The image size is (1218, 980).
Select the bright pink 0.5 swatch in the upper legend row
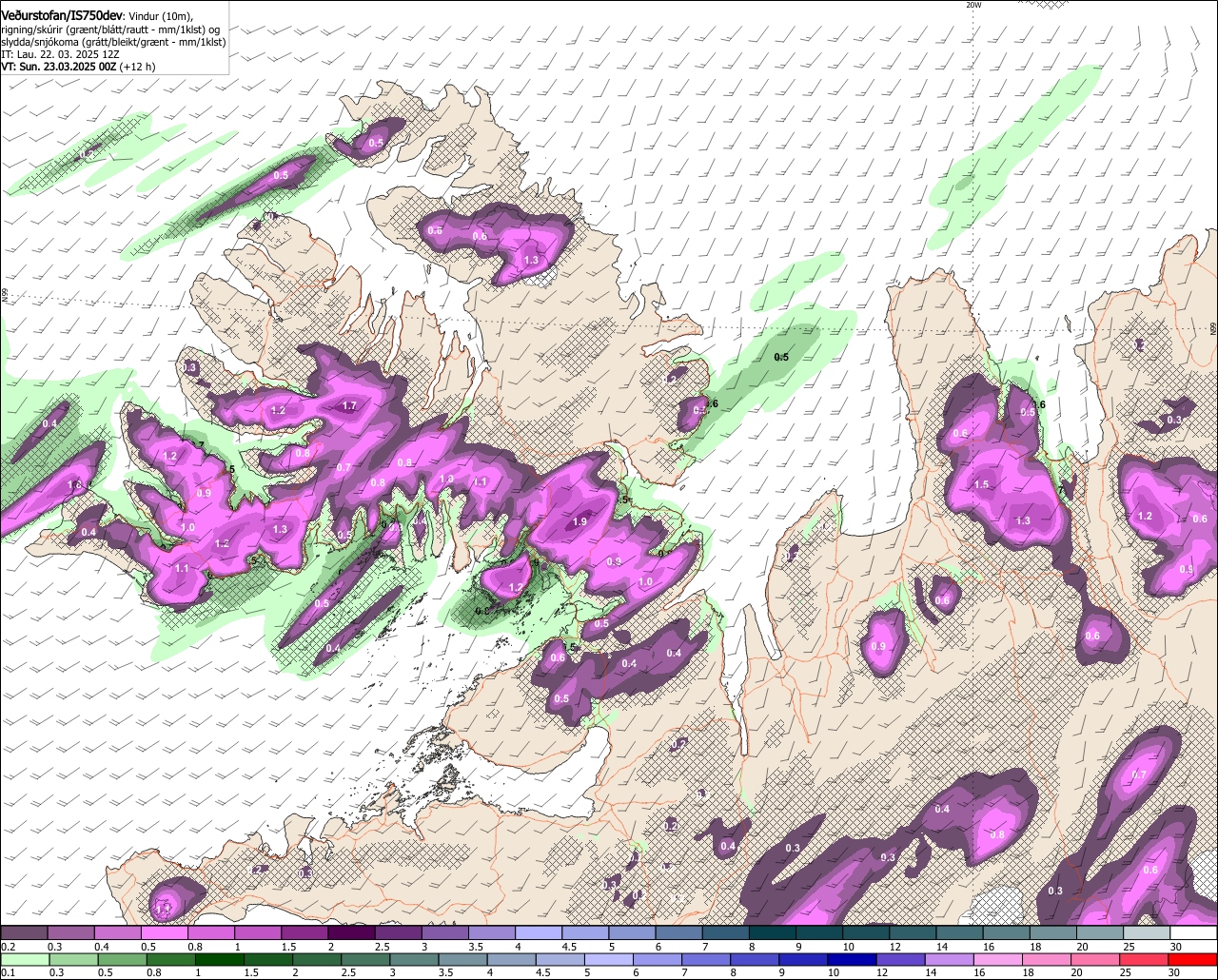click(x=164, y=932)
